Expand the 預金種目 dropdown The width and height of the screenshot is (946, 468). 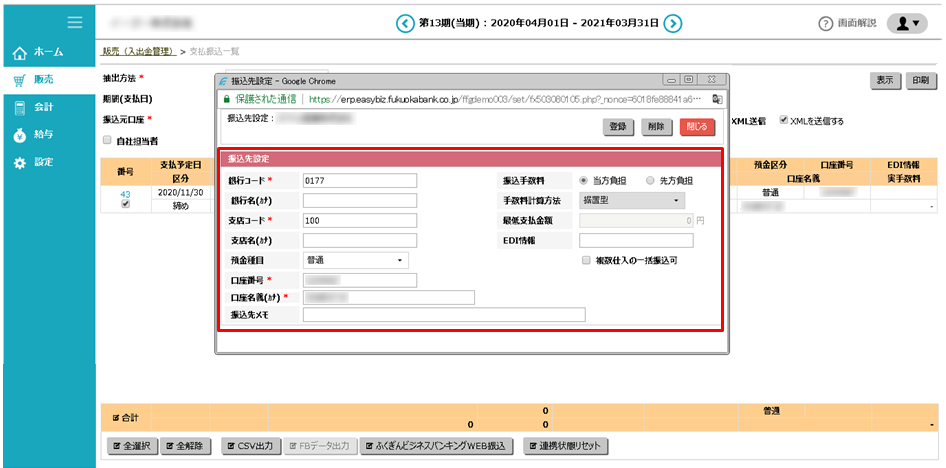[x=355, y=260]
